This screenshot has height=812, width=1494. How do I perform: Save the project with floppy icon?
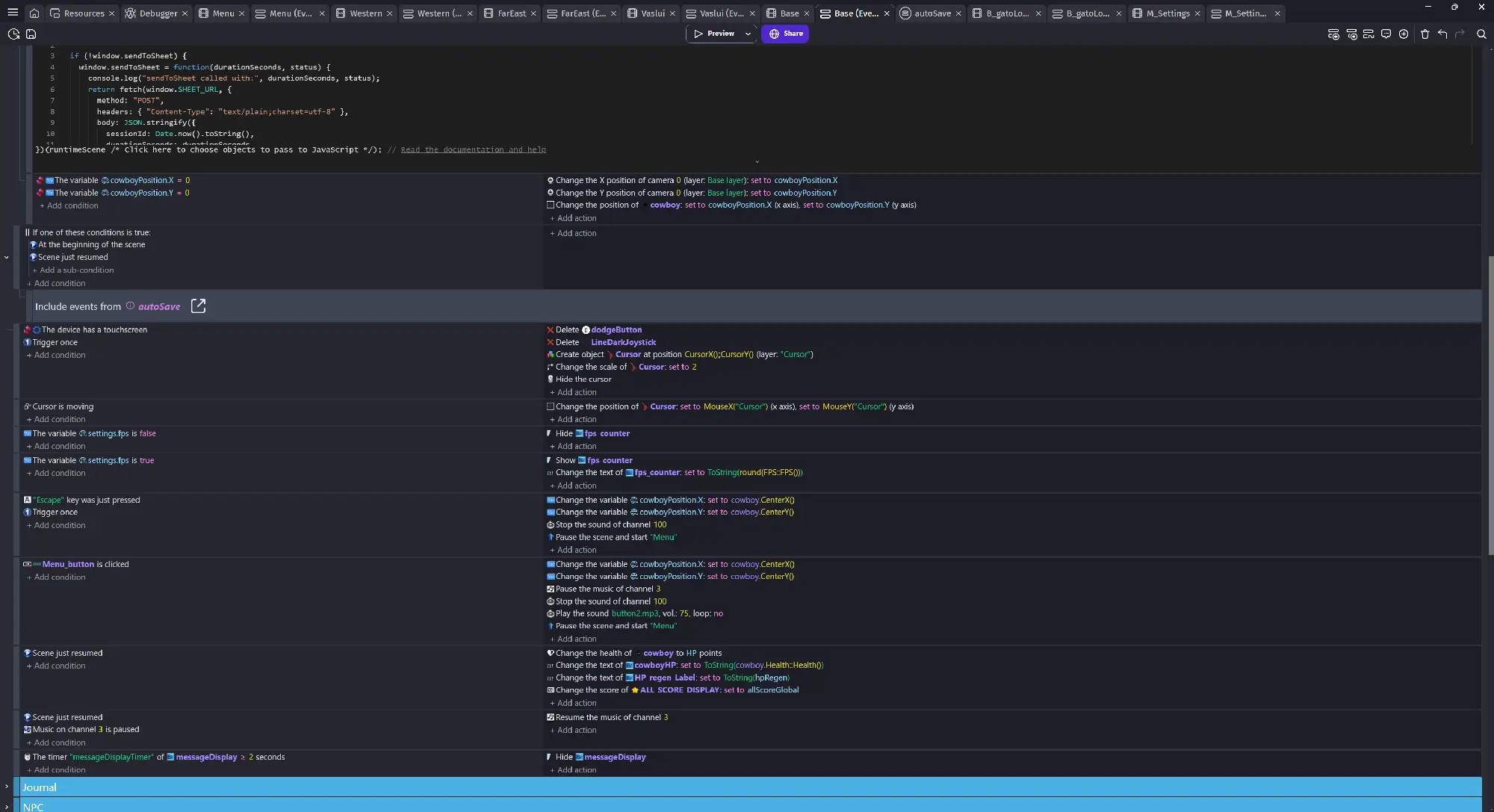[x=31, y=34]
